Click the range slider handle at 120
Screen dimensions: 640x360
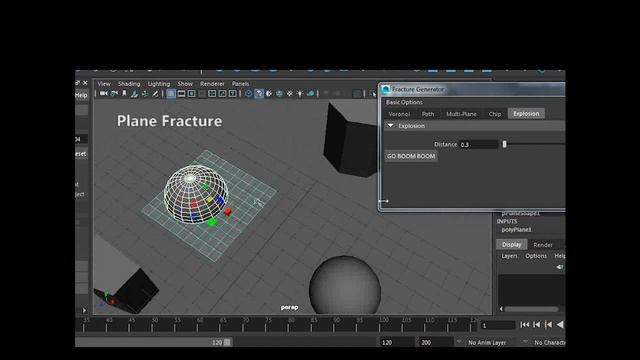[x=227, y=342]
